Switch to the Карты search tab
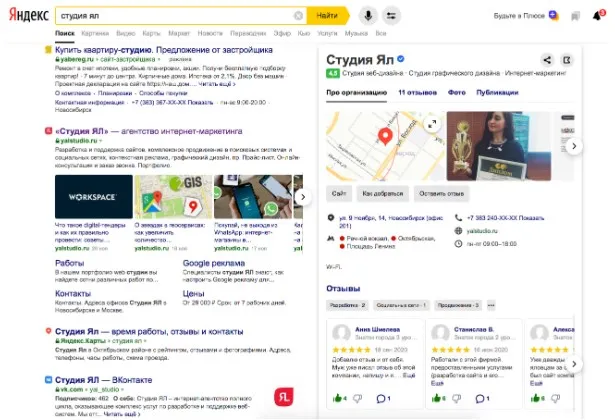Screen dimensions: 615x420 click(151, 33)
